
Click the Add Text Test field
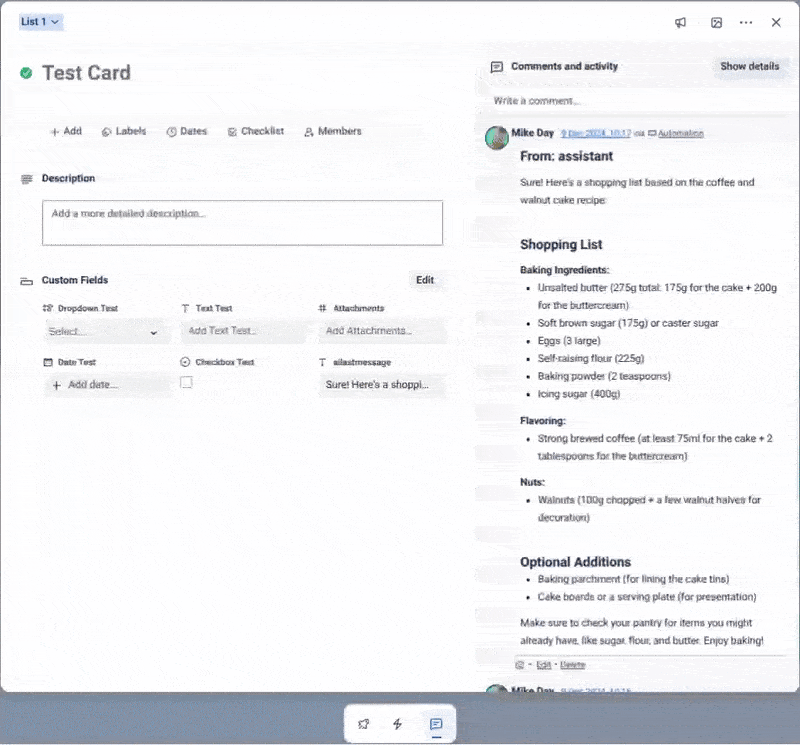click(x=243, y=331)
